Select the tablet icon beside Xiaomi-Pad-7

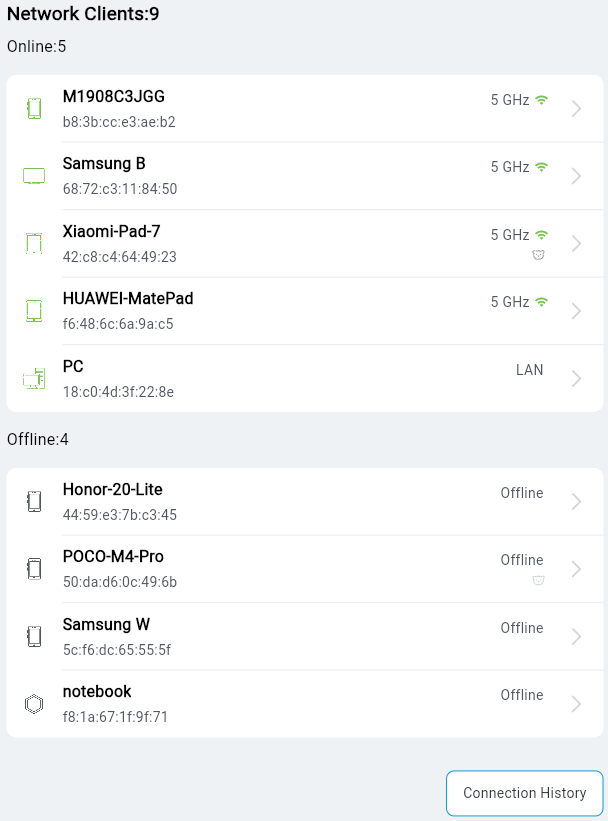click(34, 242)
